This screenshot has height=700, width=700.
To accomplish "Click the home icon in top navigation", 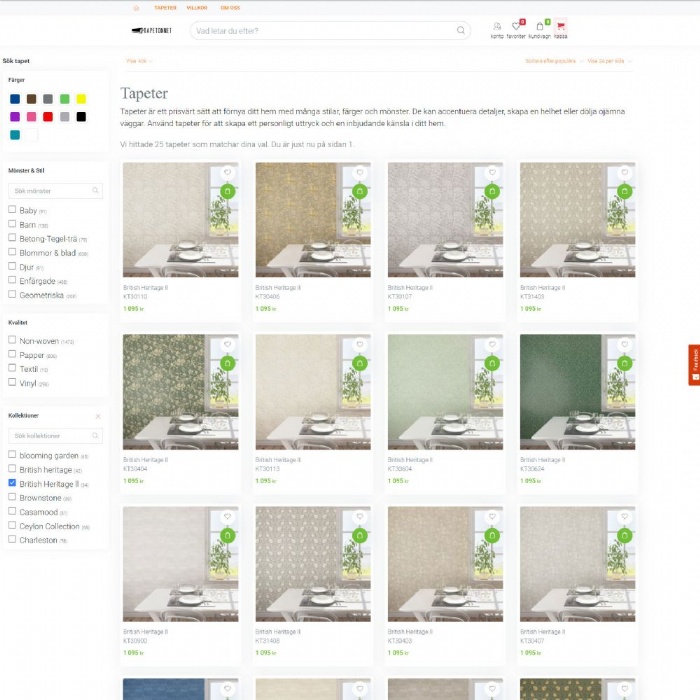I will [136, 8].
